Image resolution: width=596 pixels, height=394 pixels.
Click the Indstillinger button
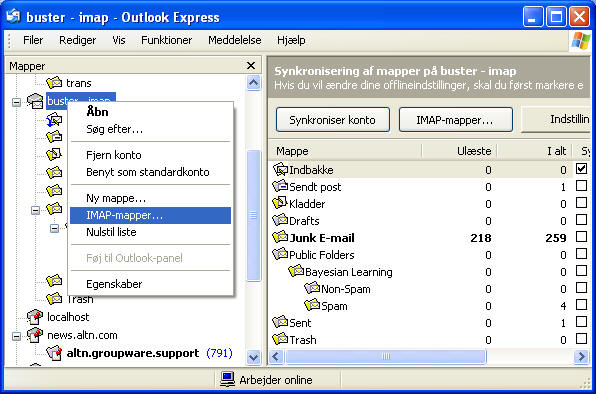pos(556,120)
